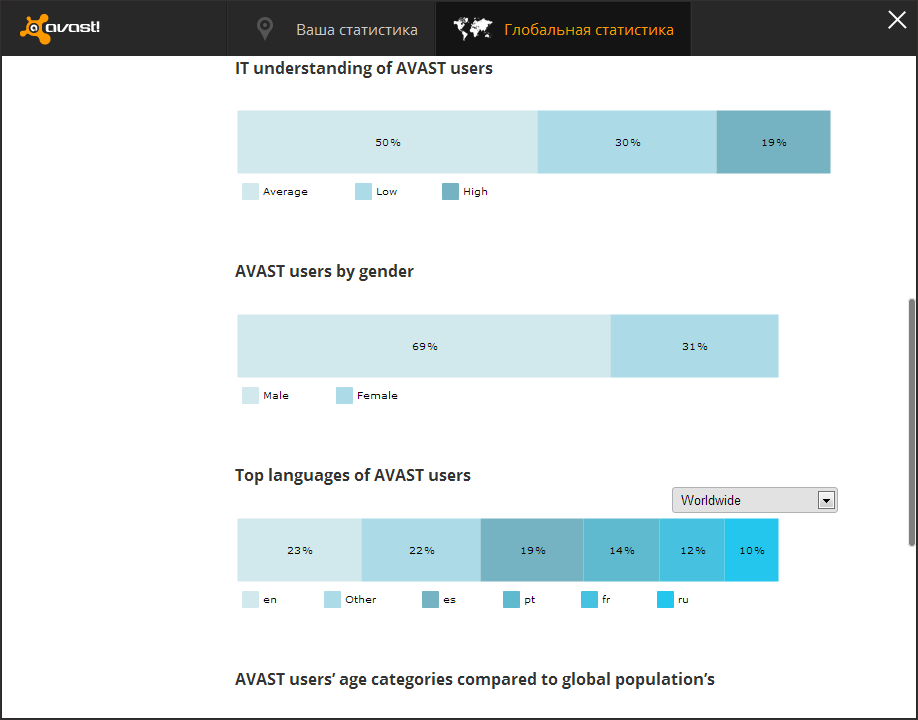Click the 19% High bar segment
This screenshot has width=918, height=720.
[x=773, y=142]
